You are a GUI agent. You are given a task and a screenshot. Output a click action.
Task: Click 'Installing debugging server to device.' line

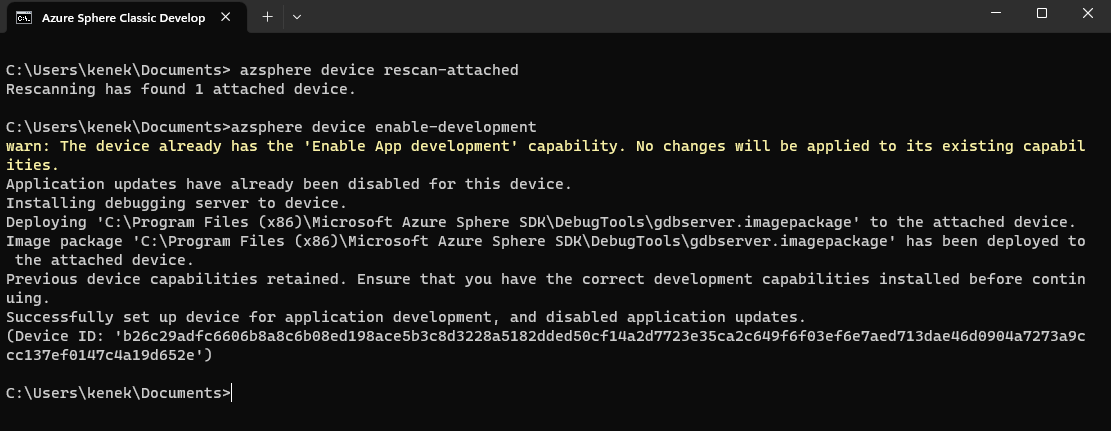176,203
